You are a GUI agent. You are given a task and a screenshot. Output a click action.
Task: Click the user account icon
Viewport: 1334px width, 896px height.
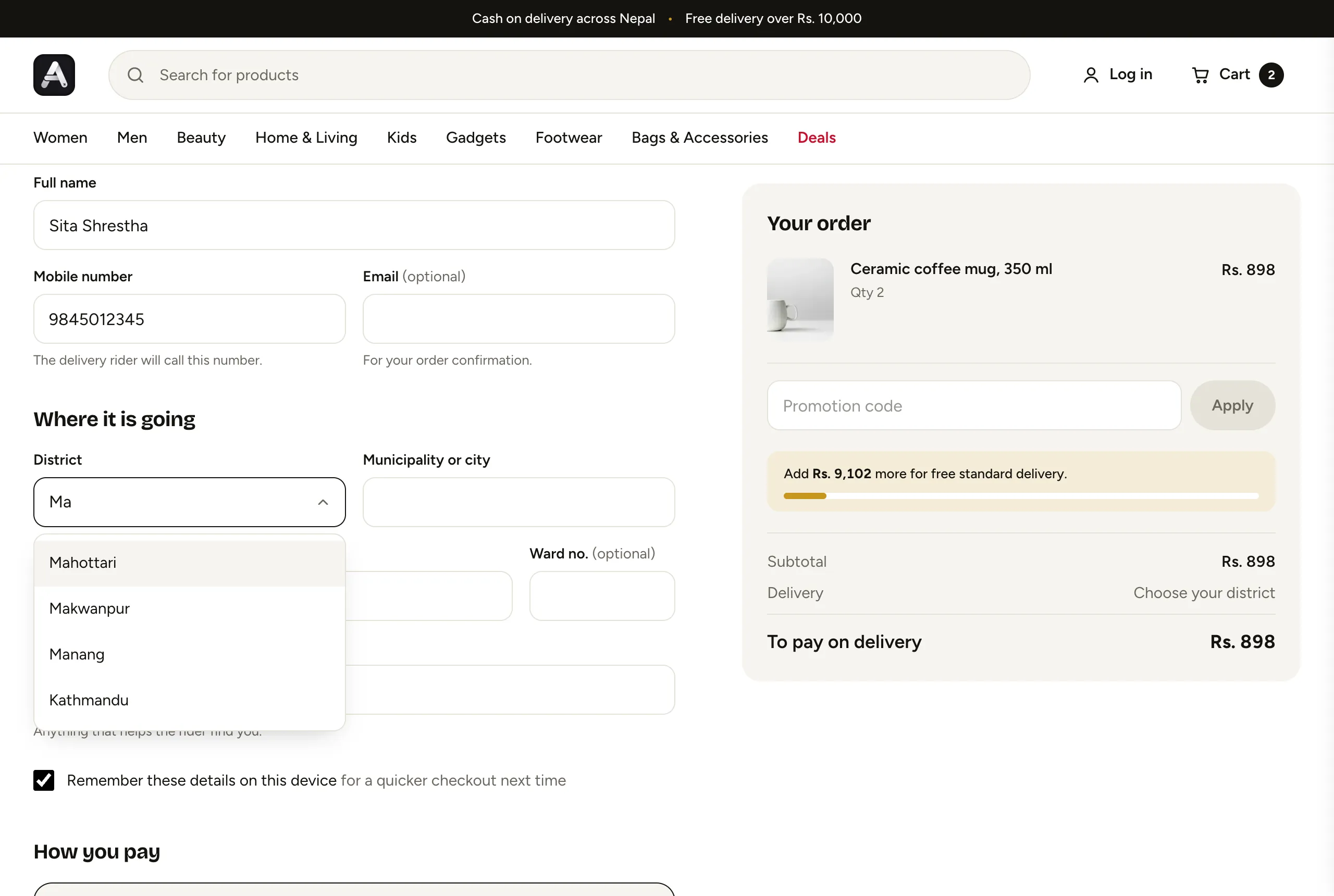[x=1091, y=75]
